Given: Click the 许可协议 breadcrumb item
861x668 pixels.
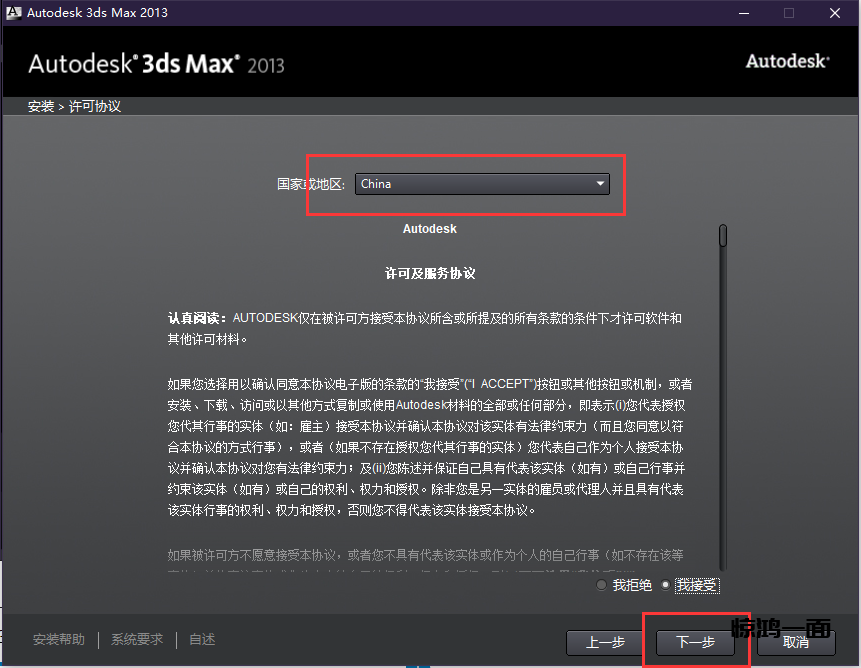Looking at the screenshot, I should point(95,106).
